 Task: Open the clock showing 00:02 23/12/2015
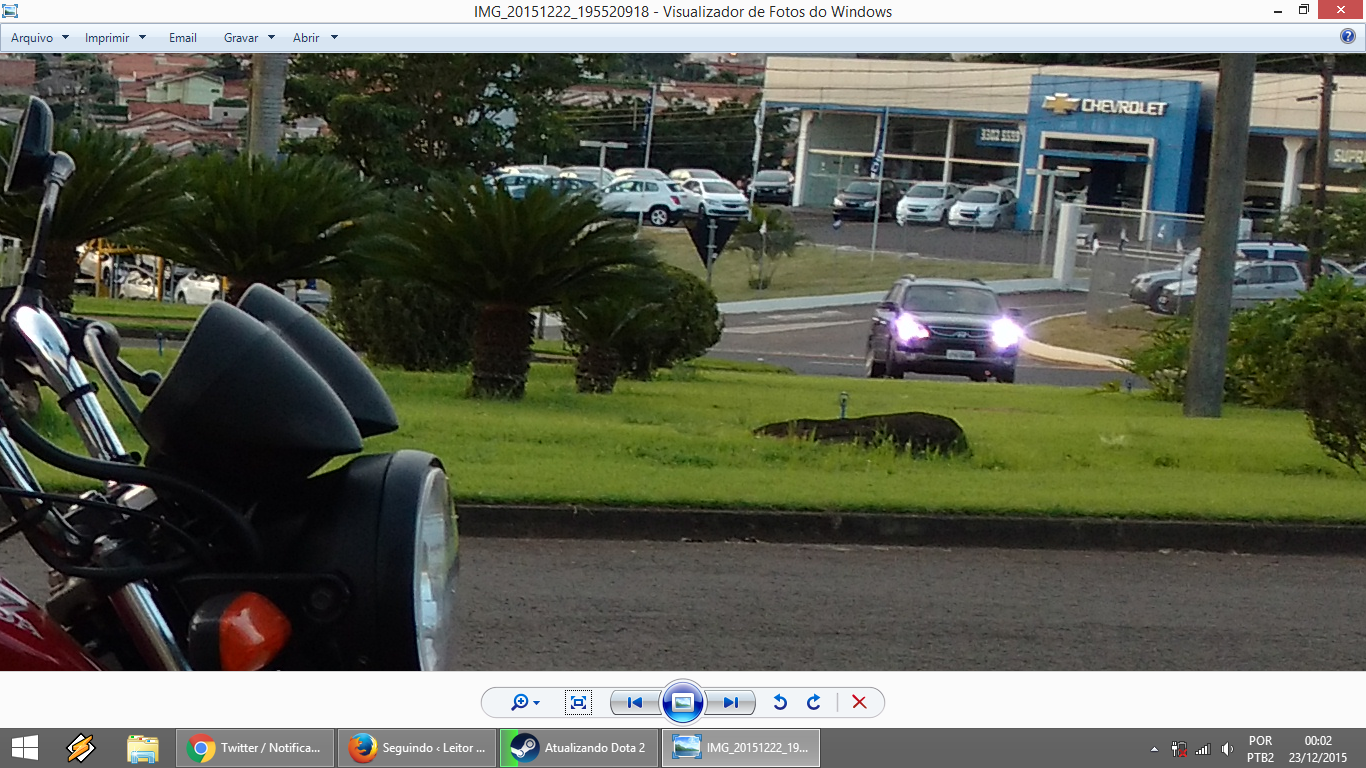[x=1318, y=749]
